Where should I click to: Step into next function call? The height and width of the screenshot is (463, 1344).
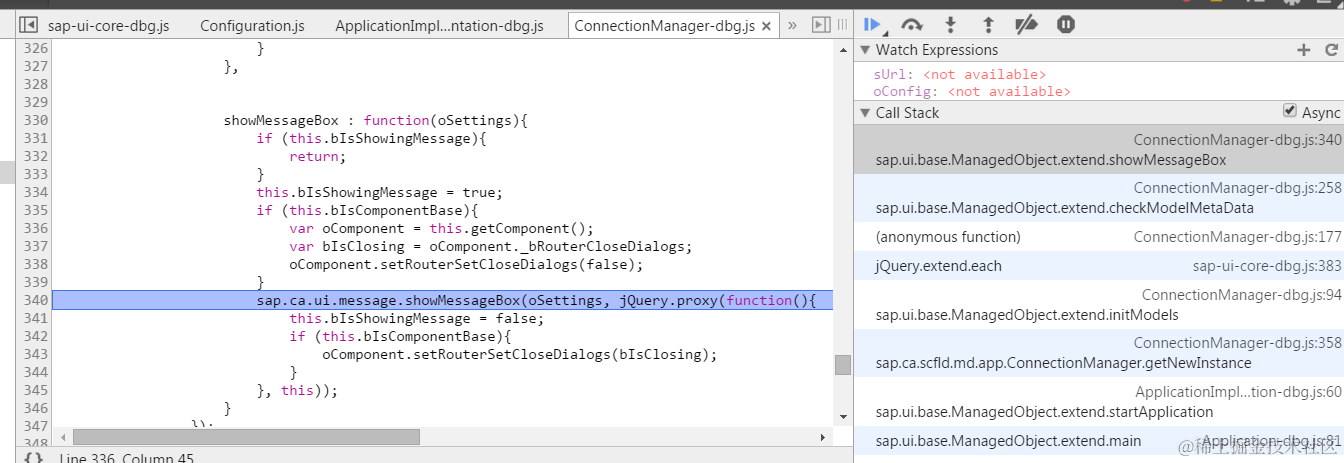click(x=950, y=24)
